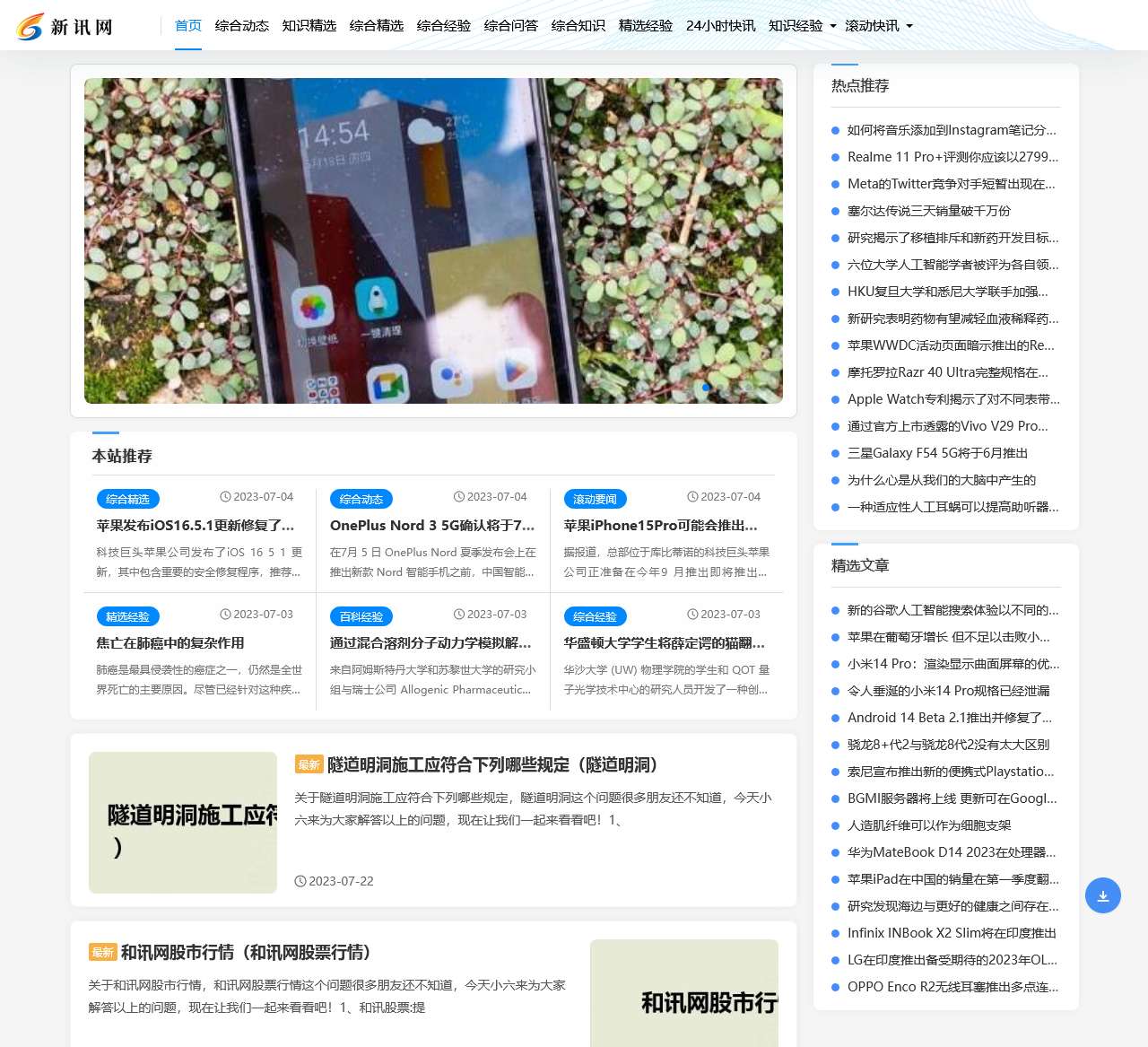Open featured link 华为MateBook D14 2023在处理器
The width and height of the screenshot is (1148, 1047).
click(952, 852)
